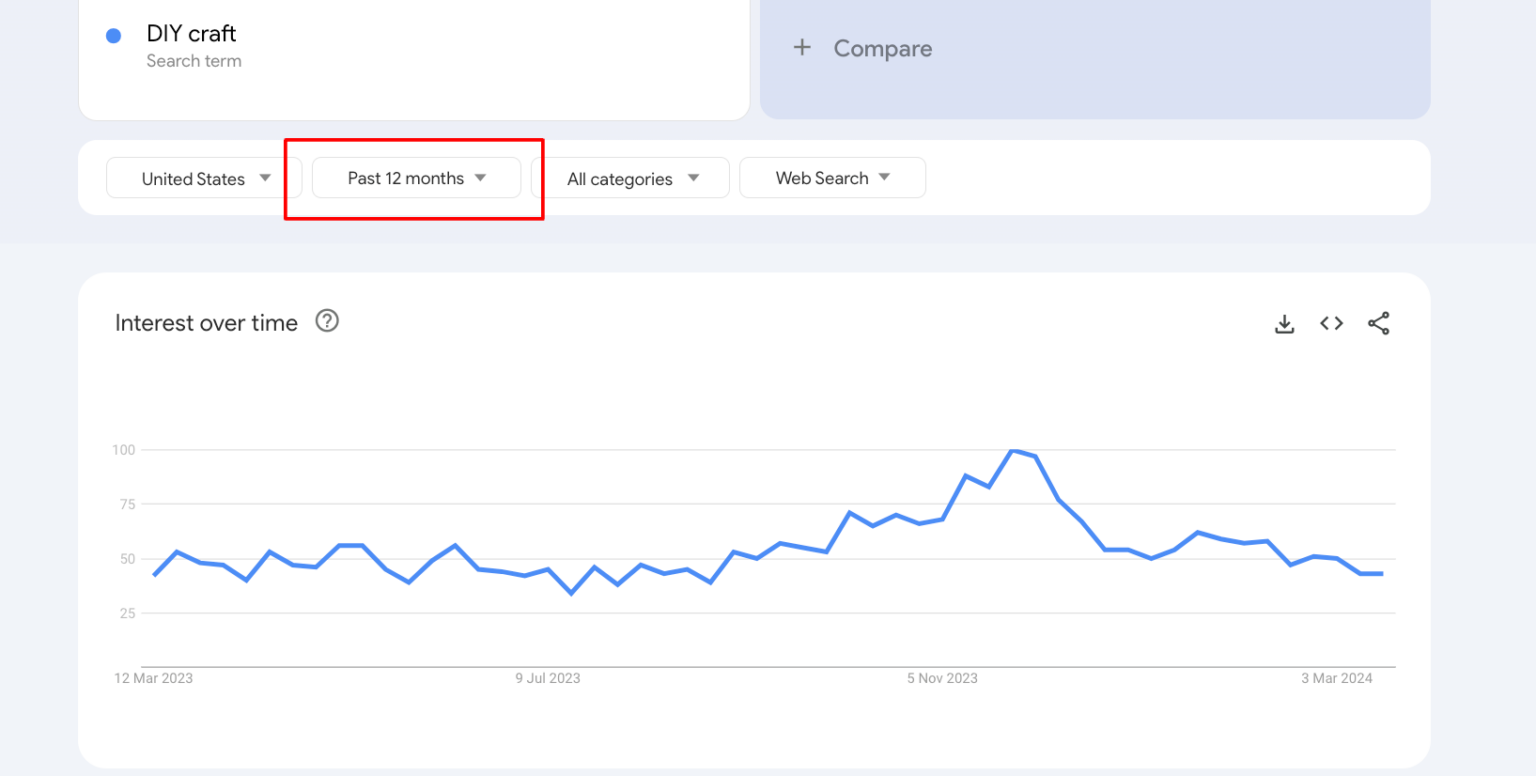Open the embed code view for the chart
Viewport: 1536px width, 776px height.
(1331, 323)
